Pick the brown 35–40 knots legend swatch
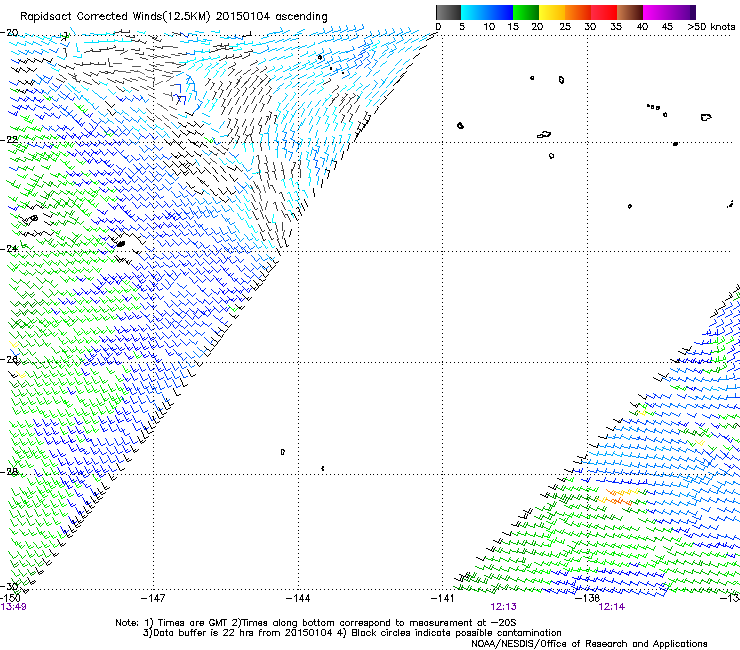 click(630, 12)
